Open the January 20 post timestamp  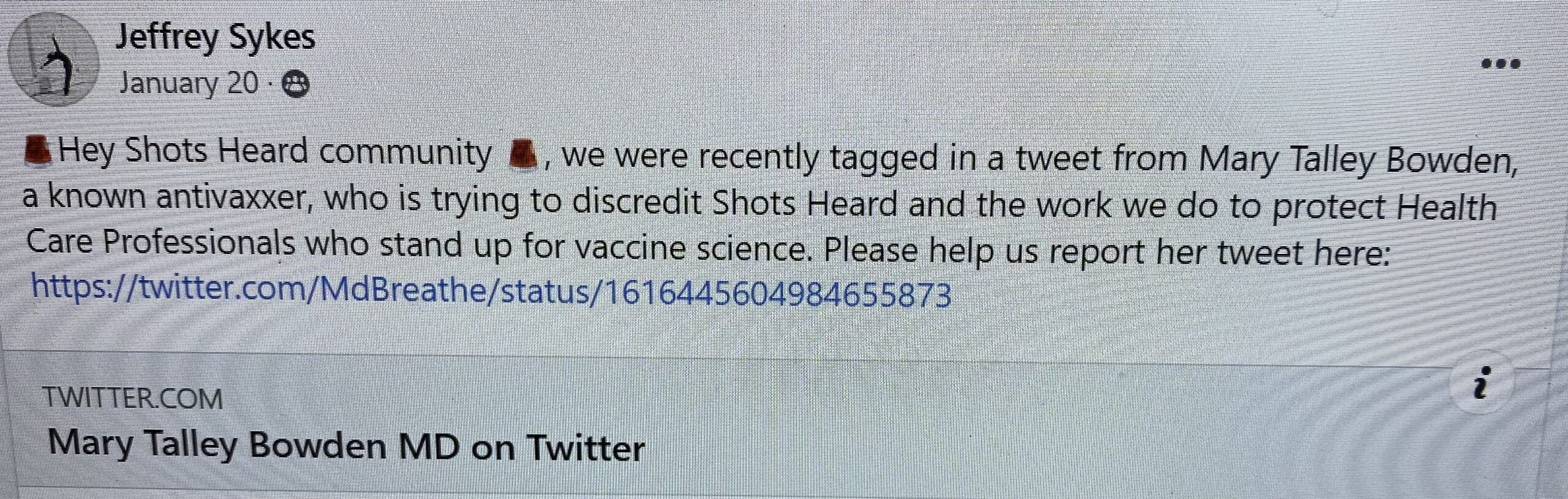click(x=189, y=83)
